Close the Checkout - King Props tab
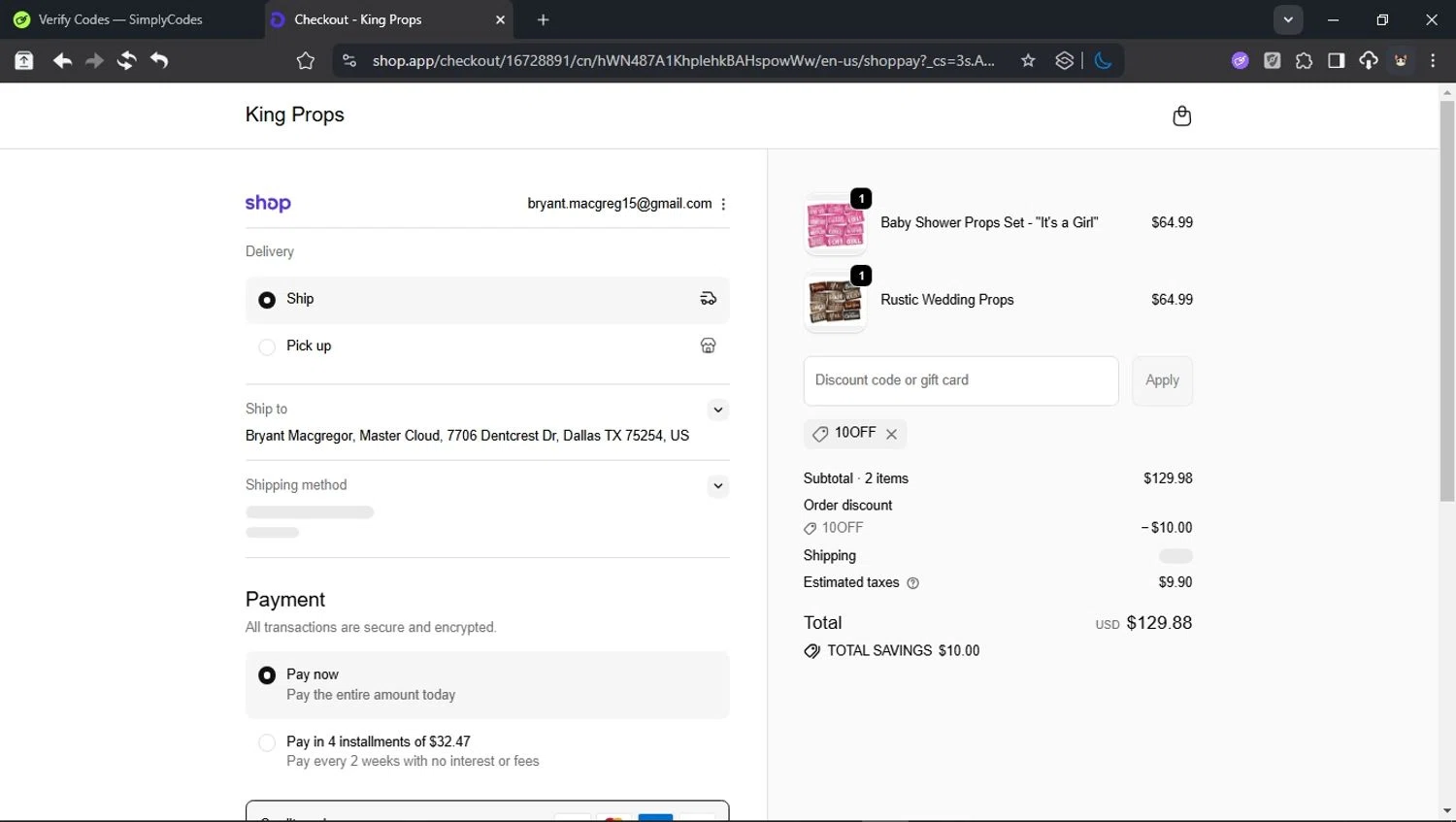The image size is (1456, 822). coord(500,19)
